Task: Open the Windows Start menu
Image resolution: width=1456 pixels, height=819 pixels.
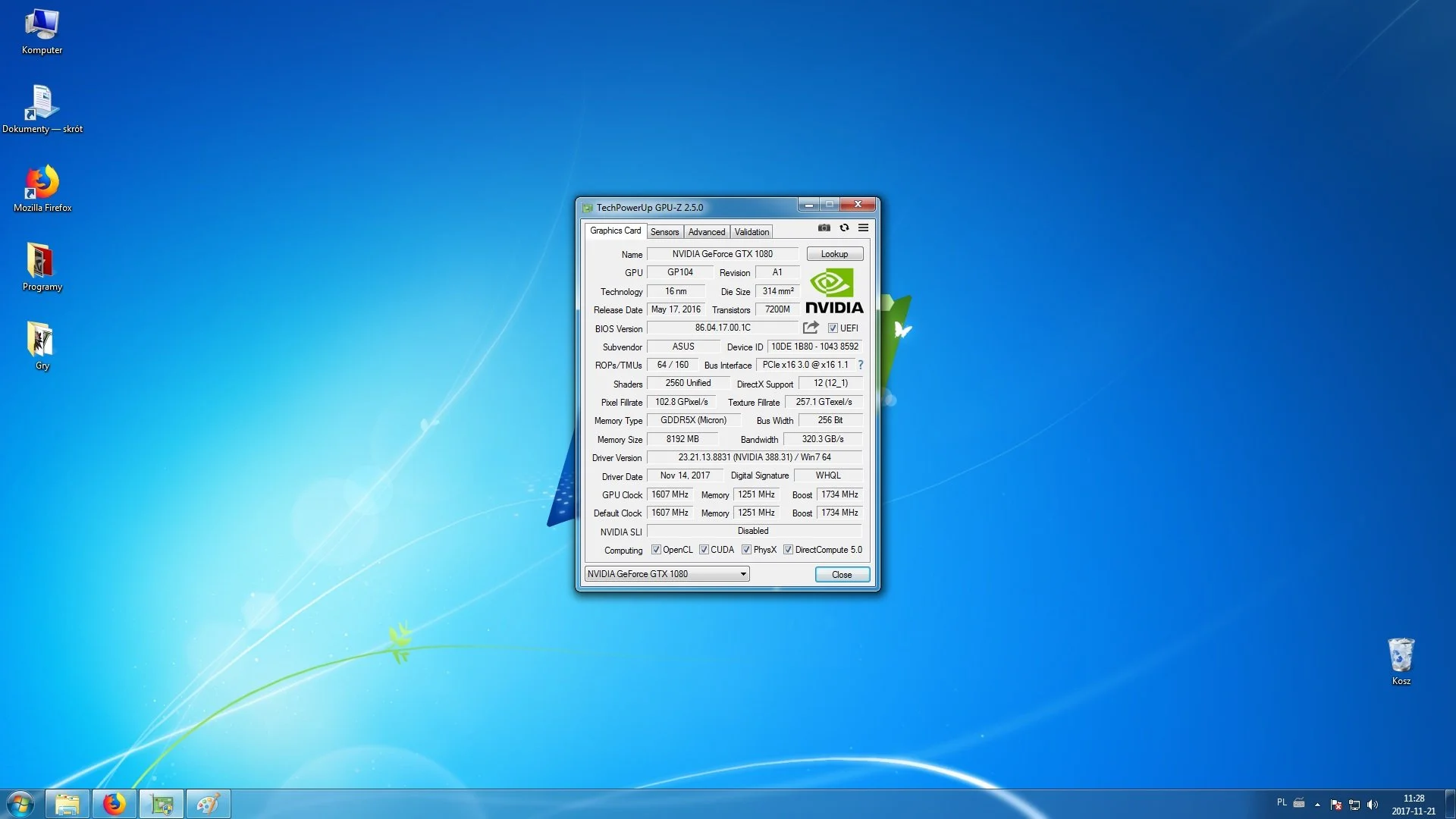Action: coord(20,804)
